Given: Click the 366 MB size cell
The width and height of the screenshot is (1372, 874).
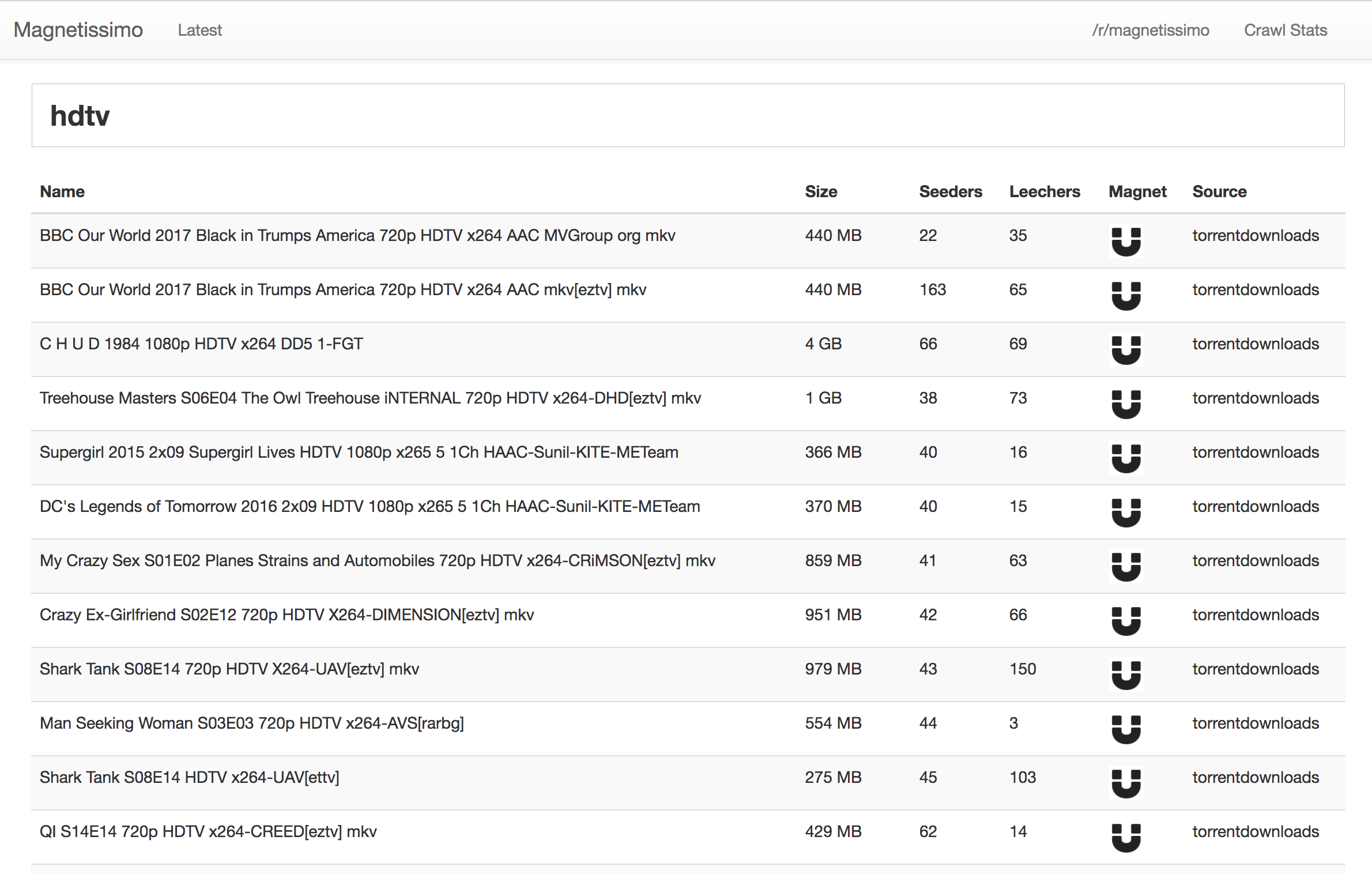Looking at the screenshot, I should point(833,452).
